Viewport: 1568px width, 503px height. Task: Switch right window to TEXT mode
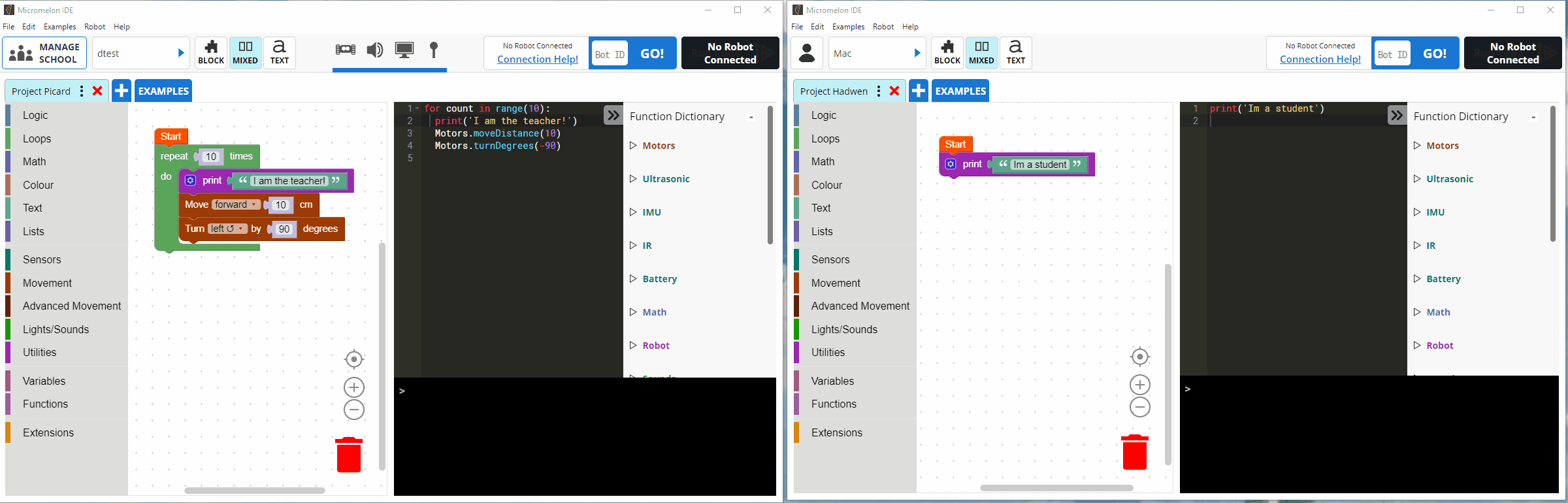click(1015, 53)
